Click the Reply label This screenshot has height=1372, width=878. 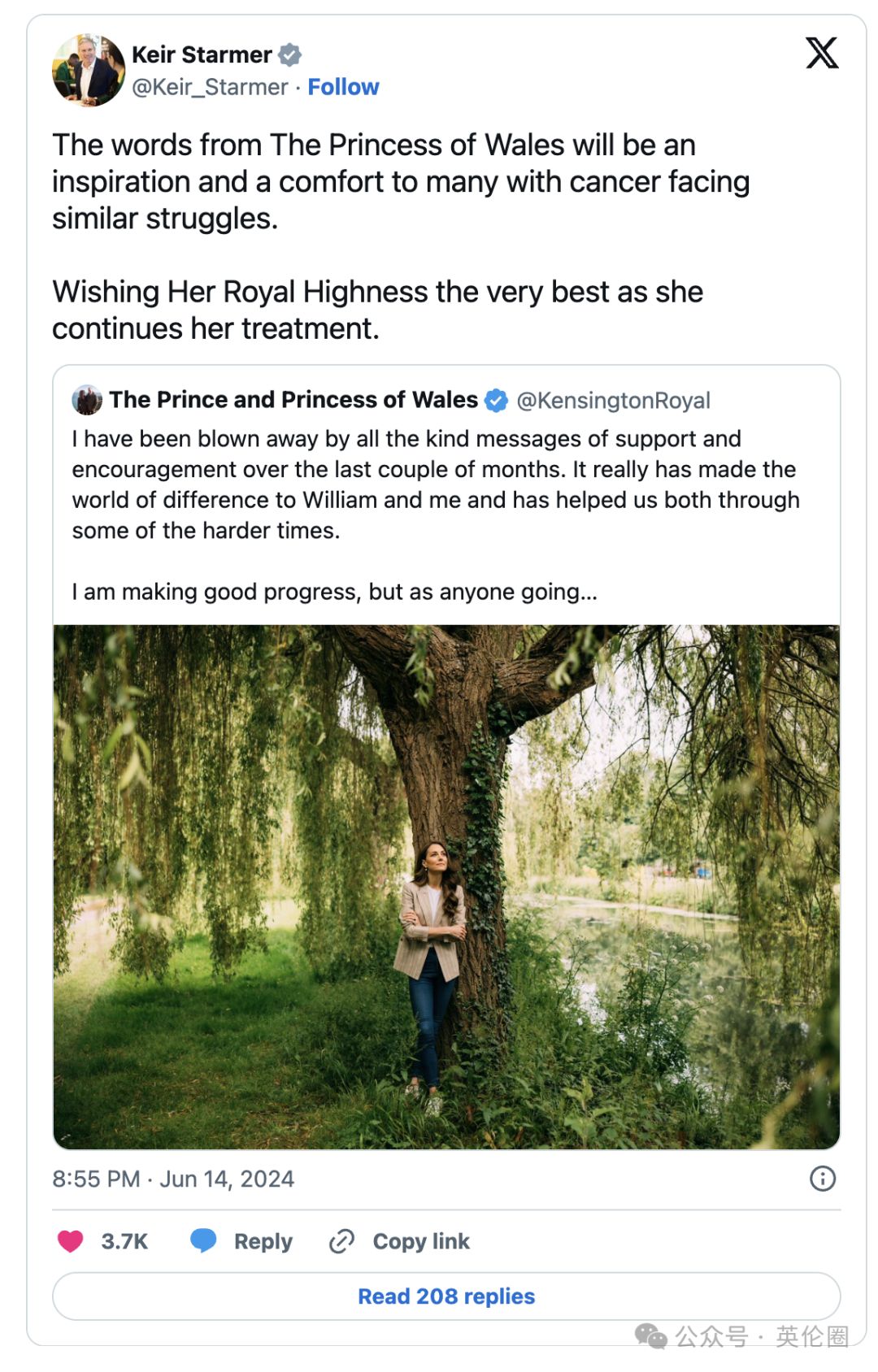click(263, 1241)
